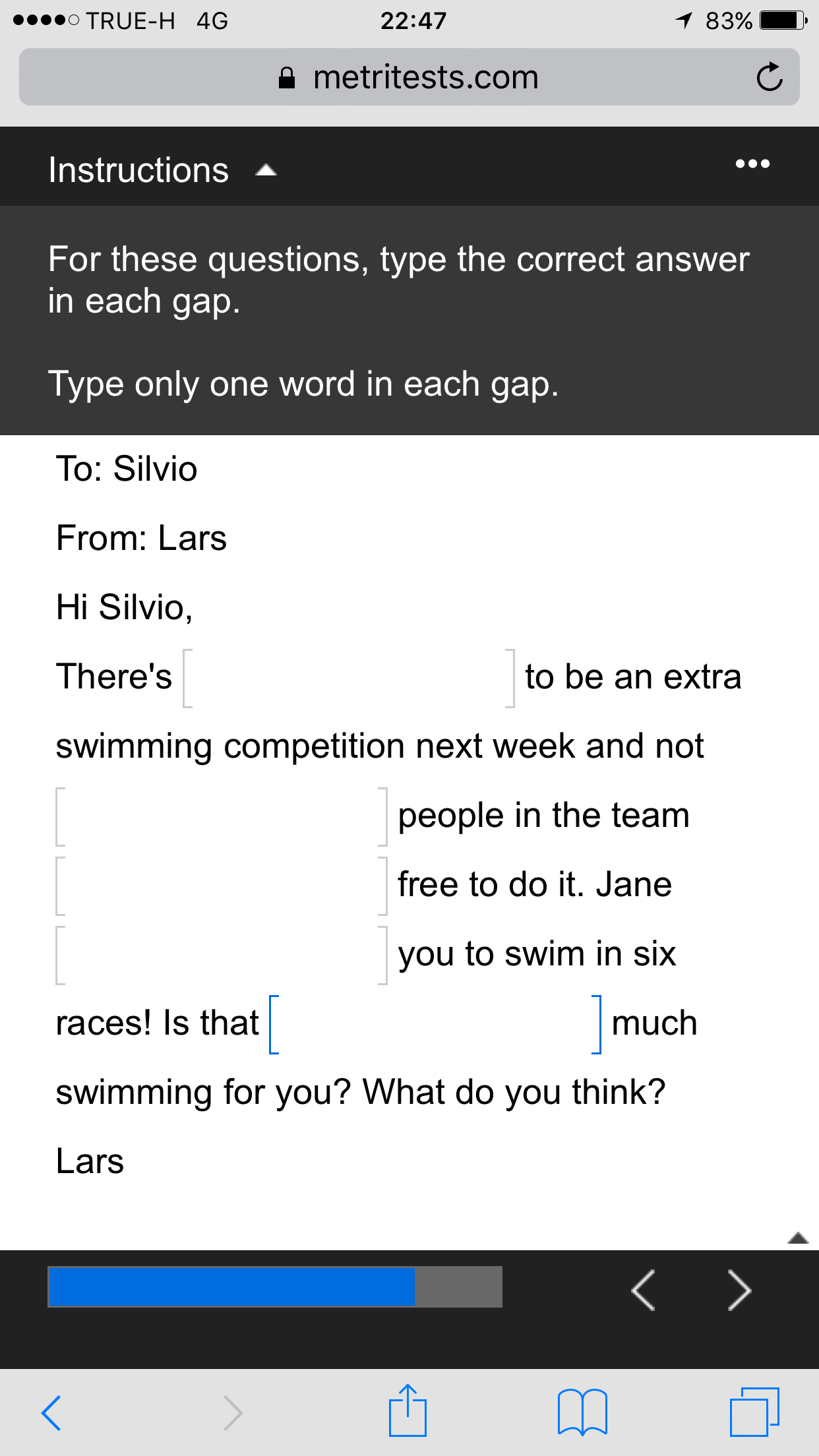Go to the previous question arrow
The width and height of the screenshot is (819, 1456).
tap(643, 1290)
